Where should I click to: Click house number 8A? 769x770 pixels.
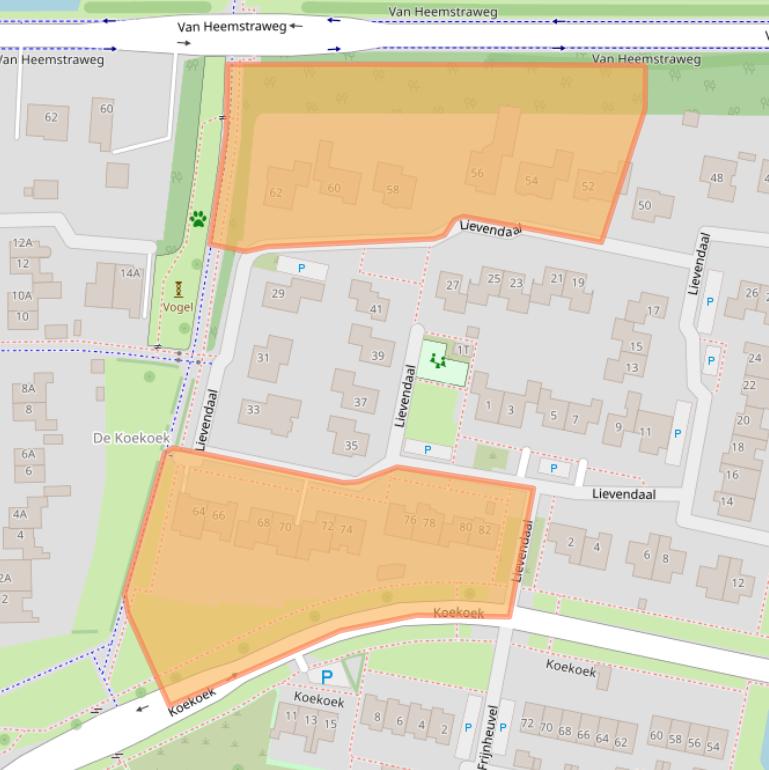(x=28, y=389)
